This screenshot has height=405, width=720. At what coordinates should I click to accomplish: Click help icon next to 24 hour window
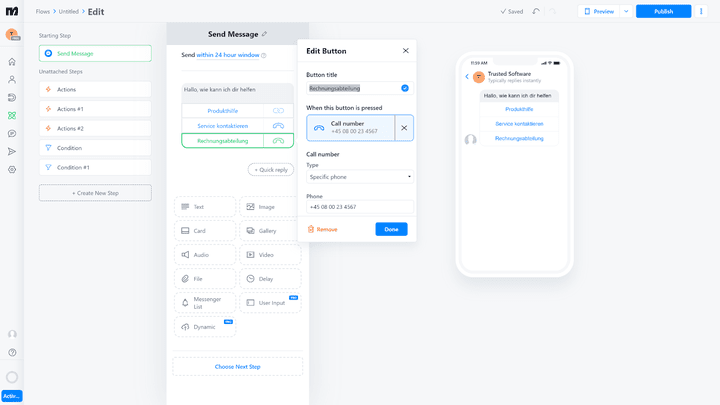[264, 55]
